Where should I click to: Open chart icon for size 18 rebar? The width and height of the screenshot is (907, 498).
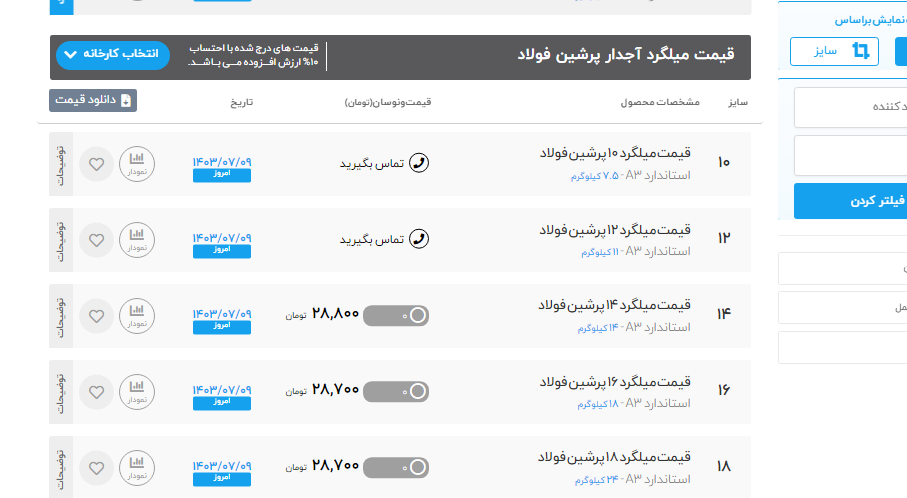[x=137, y=467]
